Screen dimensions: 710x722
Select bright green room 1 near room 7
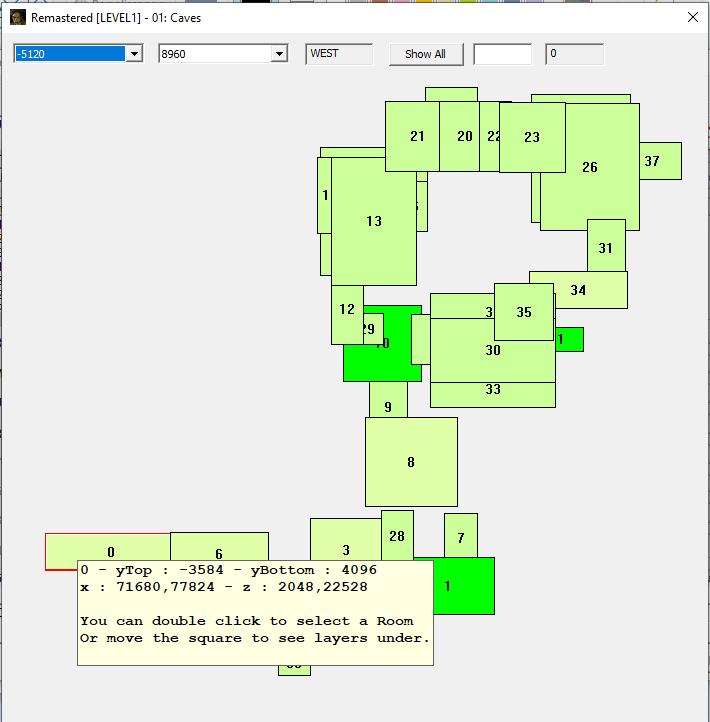pyautogui.click(x=464, y=586)
